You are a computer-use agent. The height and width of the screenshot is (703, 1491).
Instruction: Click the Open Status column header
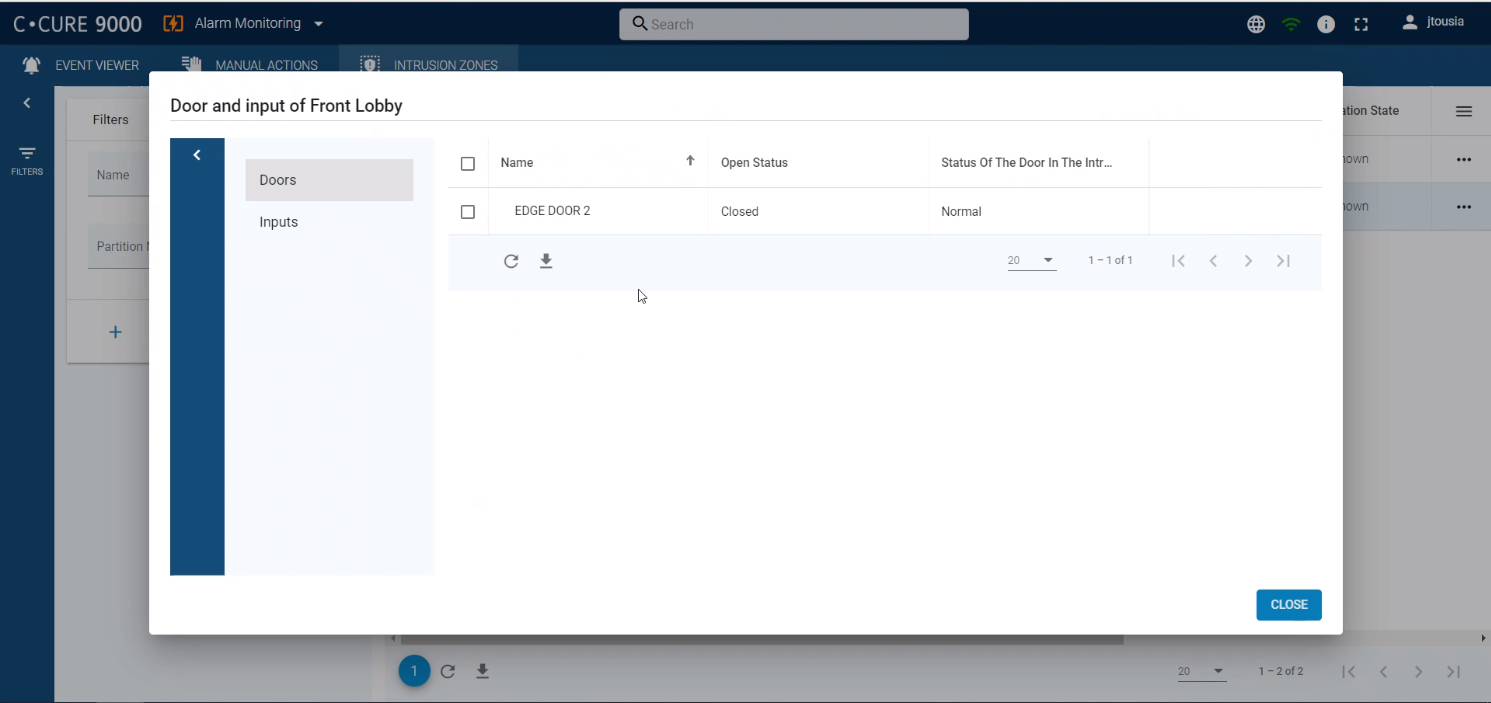point(754,163)
